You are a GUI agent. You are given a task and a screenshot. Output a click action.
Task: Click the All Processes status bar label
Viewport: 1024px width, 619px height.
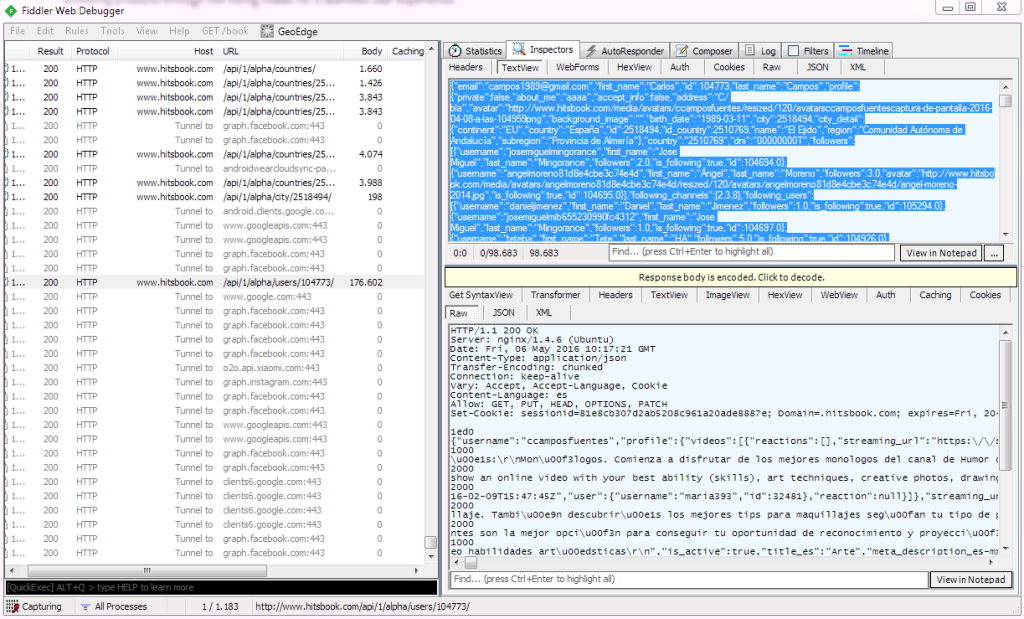coord(121,607)
